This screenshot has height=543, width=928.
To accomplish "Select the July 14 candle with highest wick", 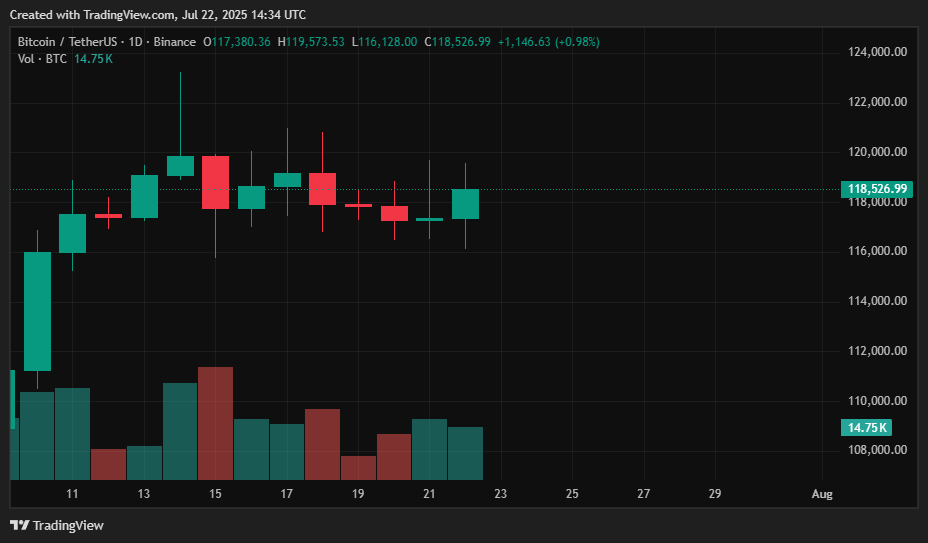I will [180, 165].
